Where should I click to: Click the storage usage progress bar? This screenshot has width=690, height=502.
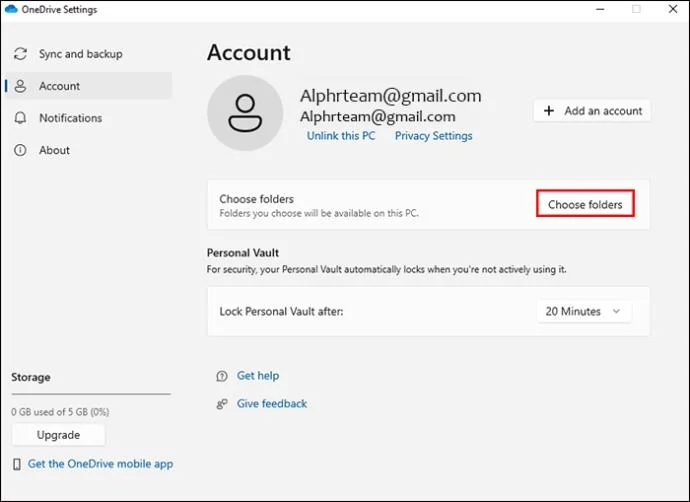point(91,394)
